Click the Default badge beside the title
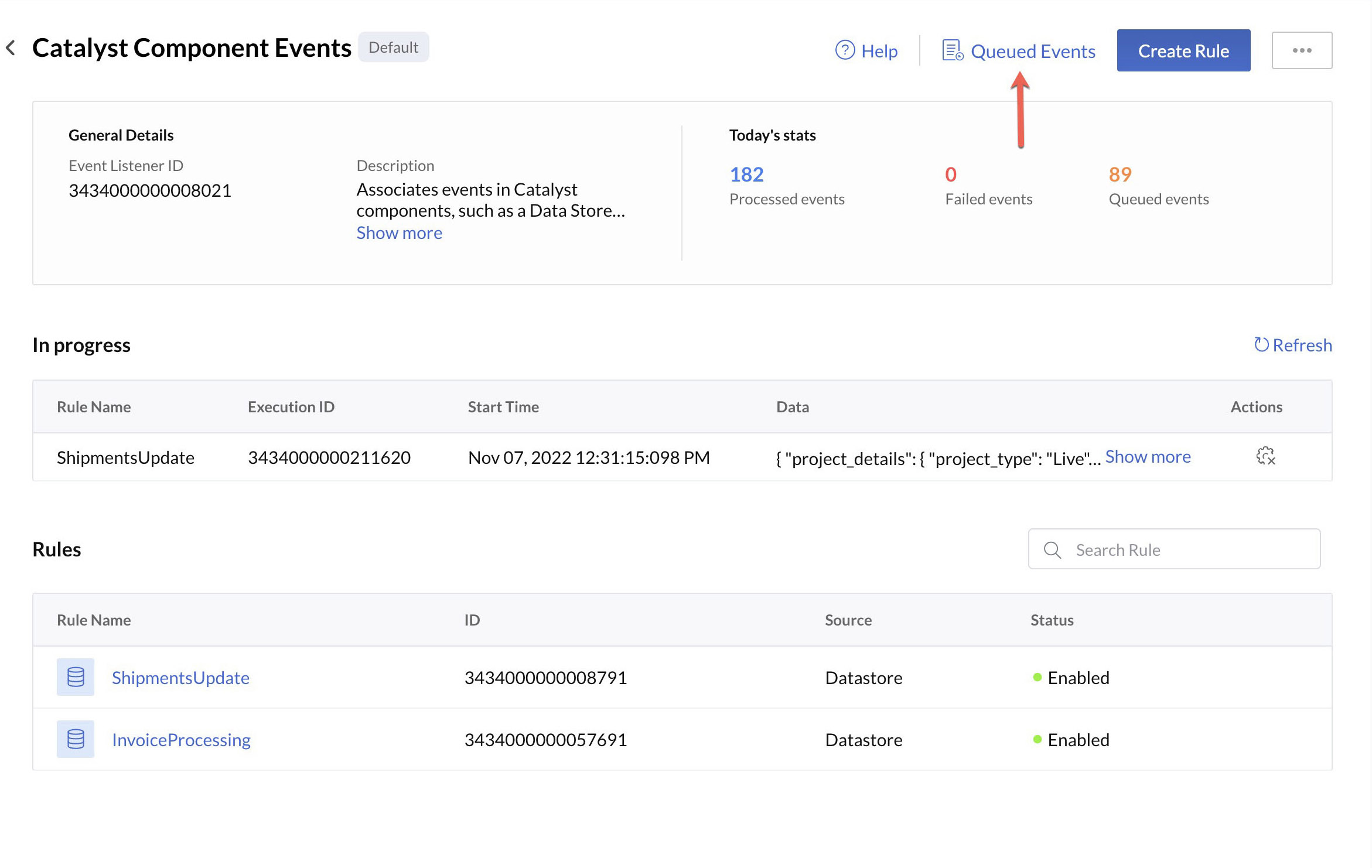 pos(393,47)
